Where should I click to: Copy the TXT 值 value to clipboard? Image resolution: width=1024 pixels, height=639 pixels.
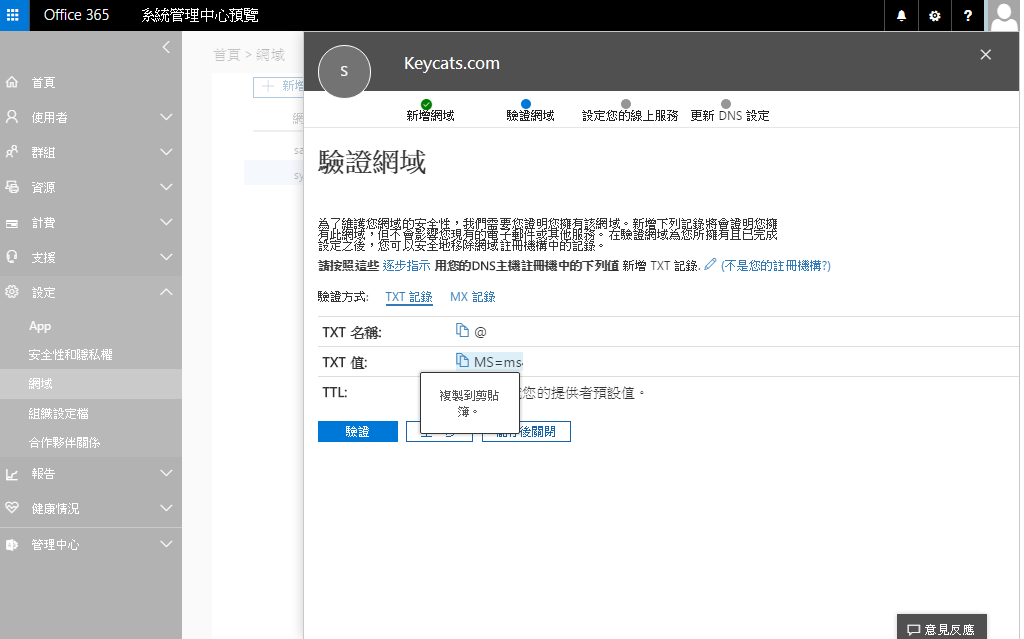(x=462, y=361)
